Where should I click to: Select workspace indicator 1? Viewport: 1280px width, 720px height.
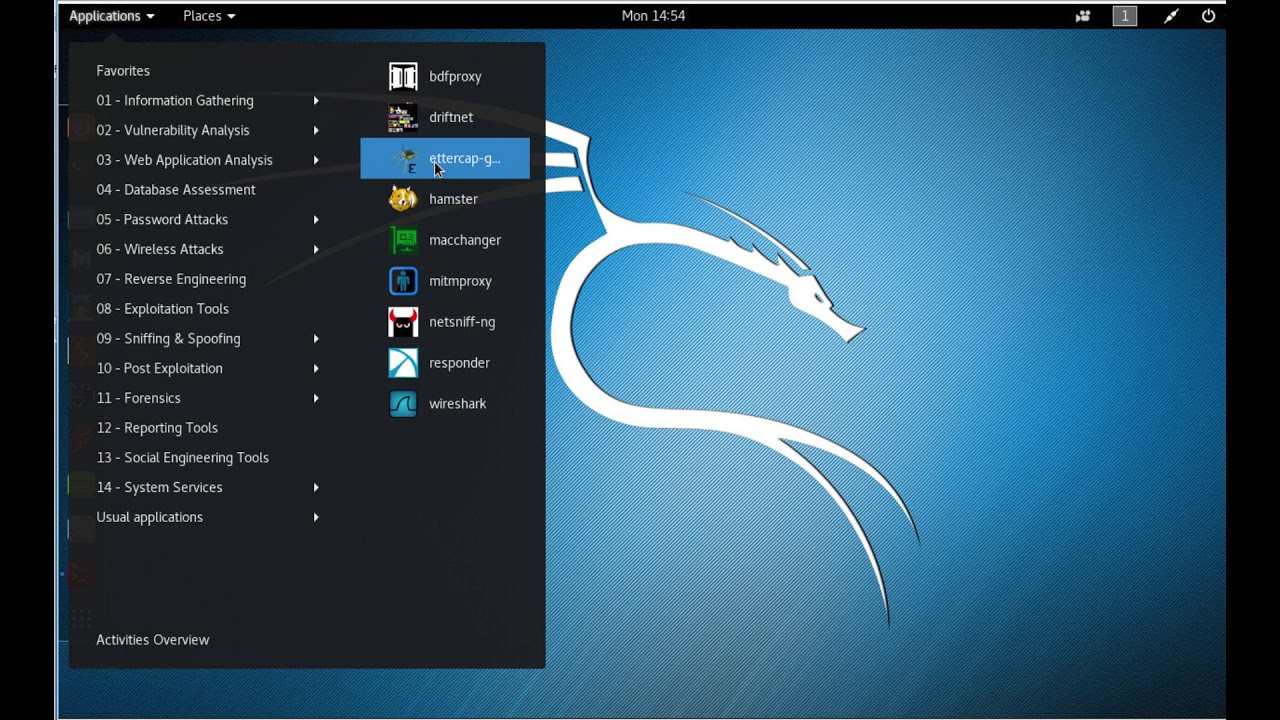pos(1125,16)
